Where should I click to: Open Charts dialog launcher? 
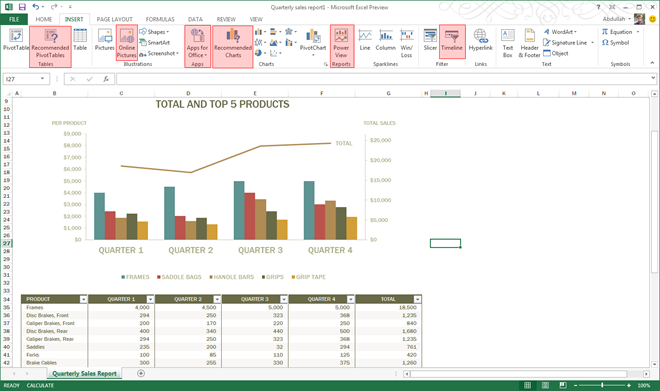325,64
